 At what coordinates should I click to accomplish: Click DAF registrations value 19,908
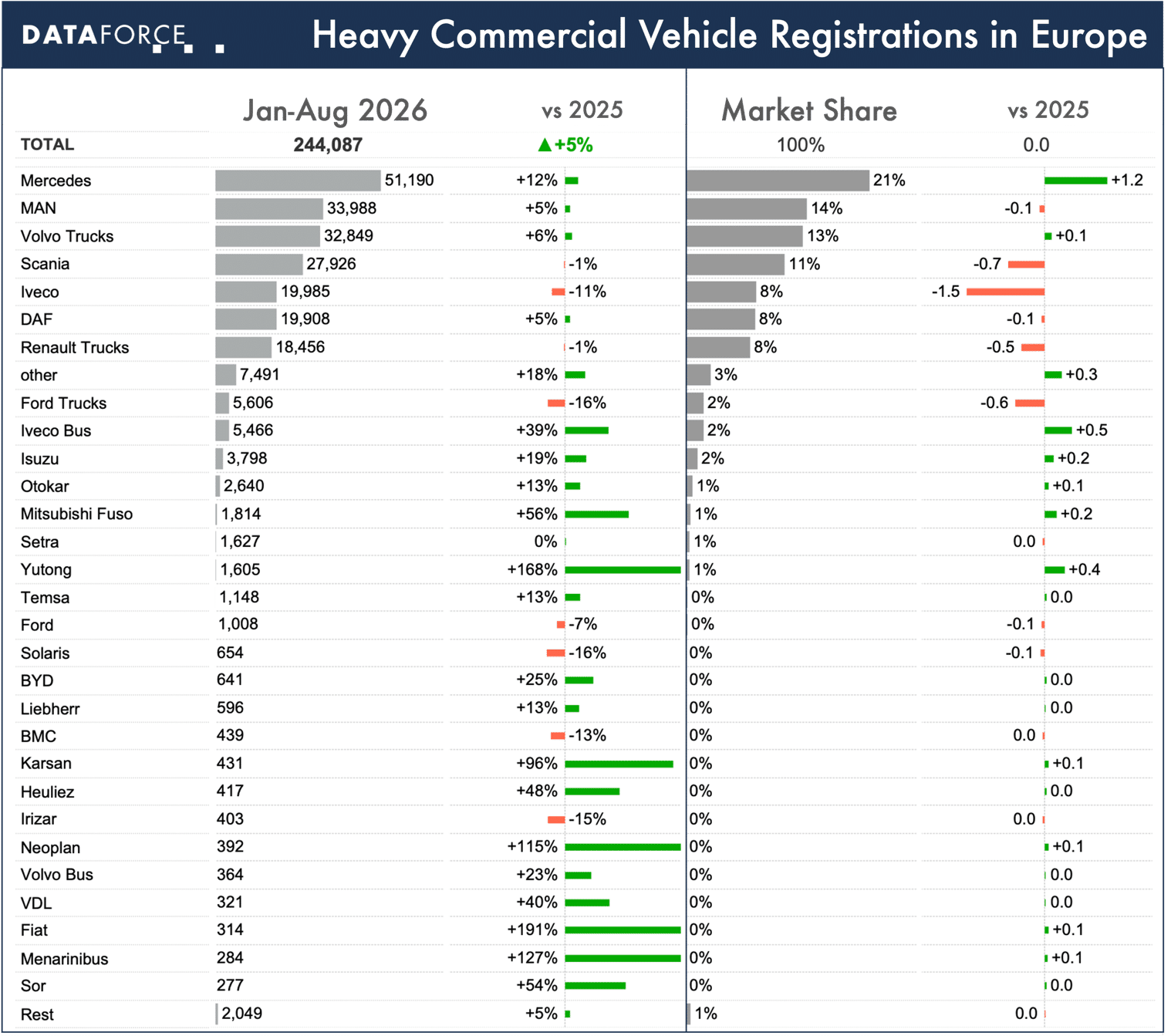[x=305, y=319]
